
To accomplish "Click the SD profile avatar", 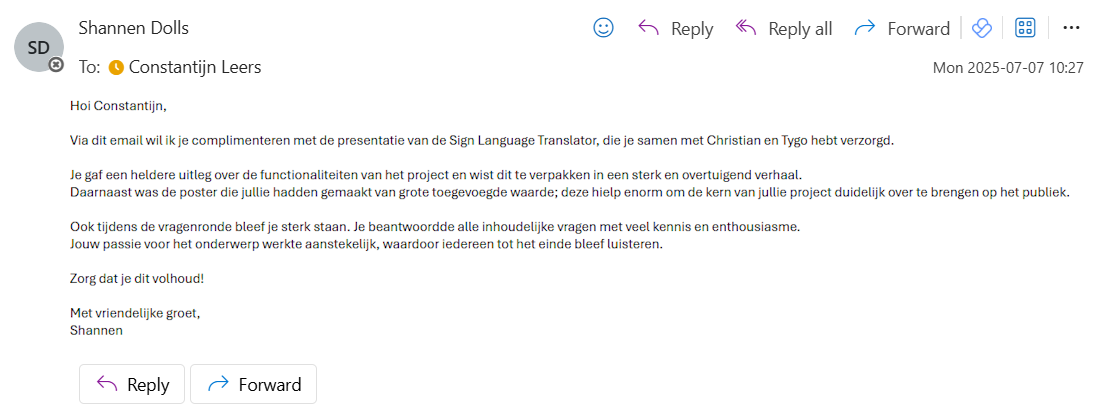I will click(x=38, y=47).
